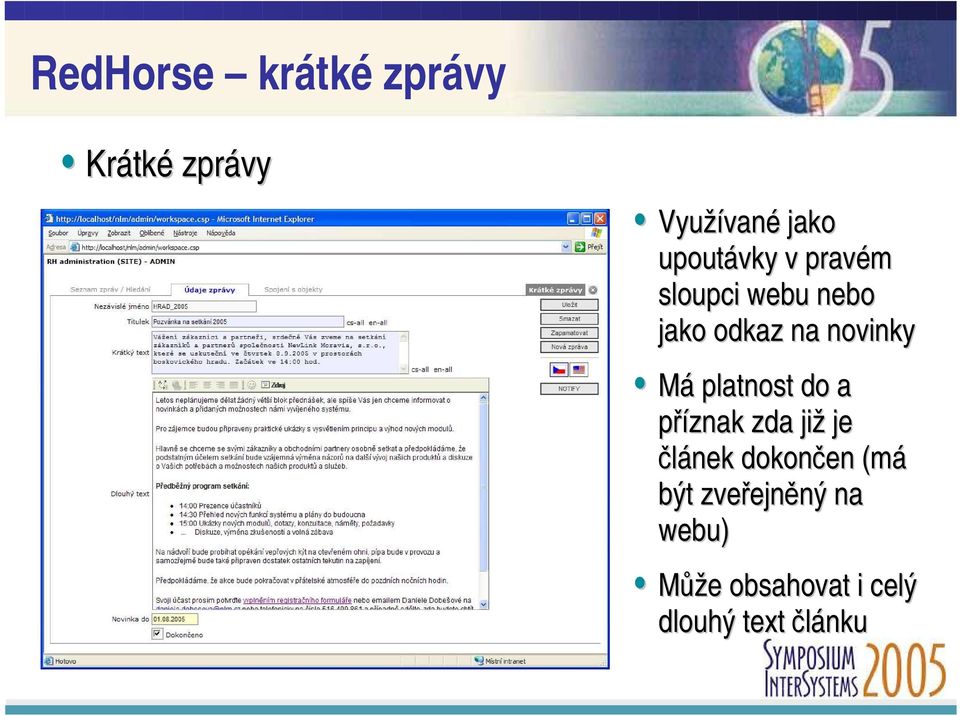Click the Smazat button

click(x=569, y=319)
